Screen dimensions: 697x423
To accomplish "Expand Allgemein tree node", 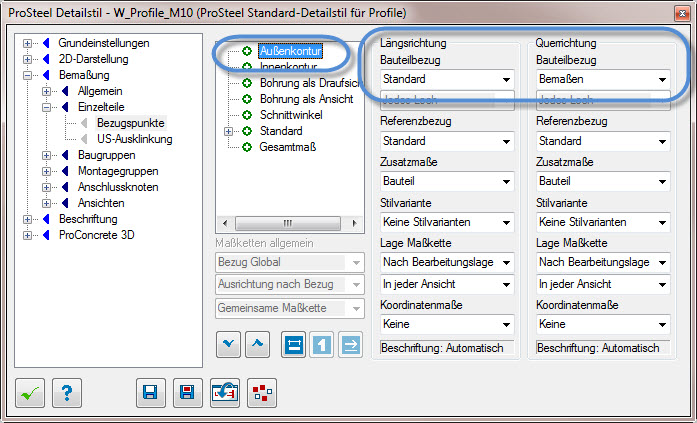I will click(x=47, y=92).
